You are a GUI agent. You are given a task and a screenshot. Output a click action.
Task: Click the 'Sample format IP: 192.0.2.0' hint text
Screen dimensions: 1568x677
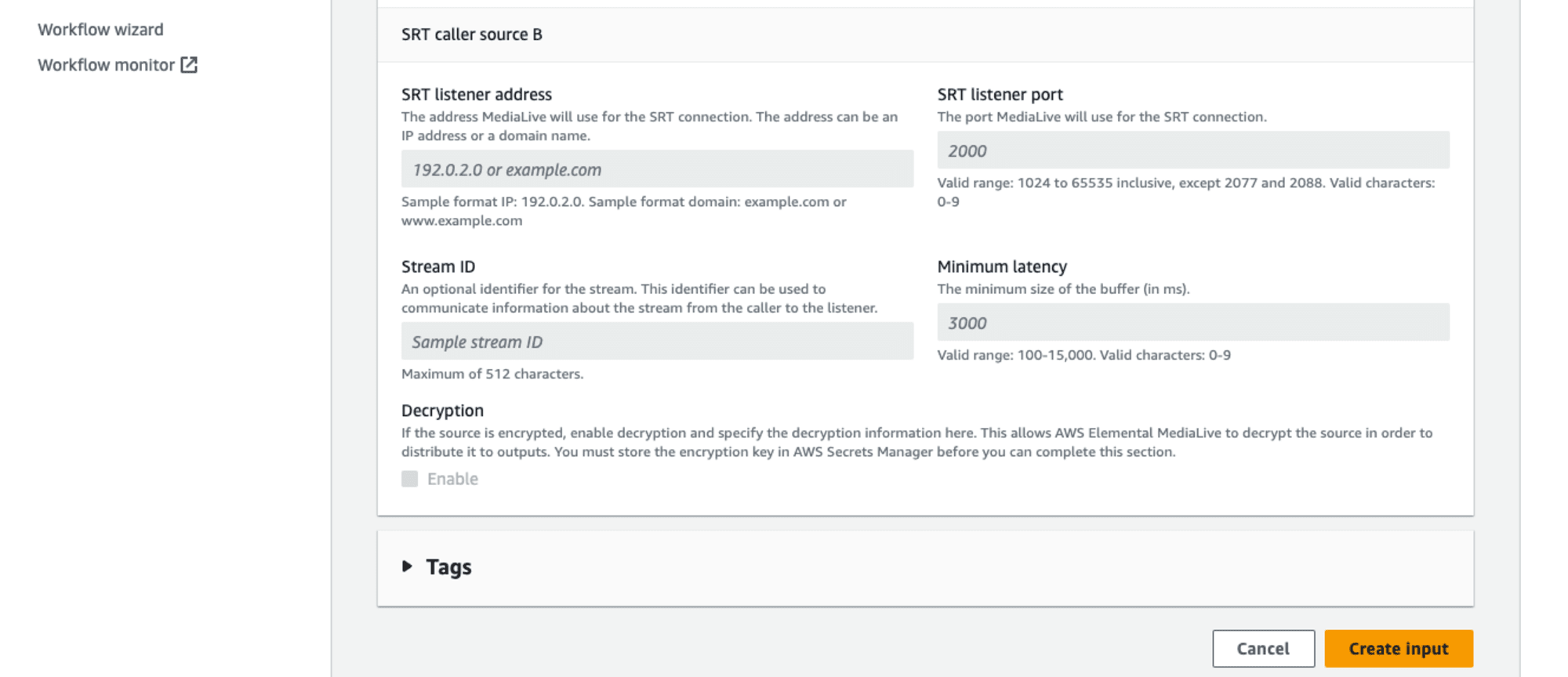click(624, 211)
